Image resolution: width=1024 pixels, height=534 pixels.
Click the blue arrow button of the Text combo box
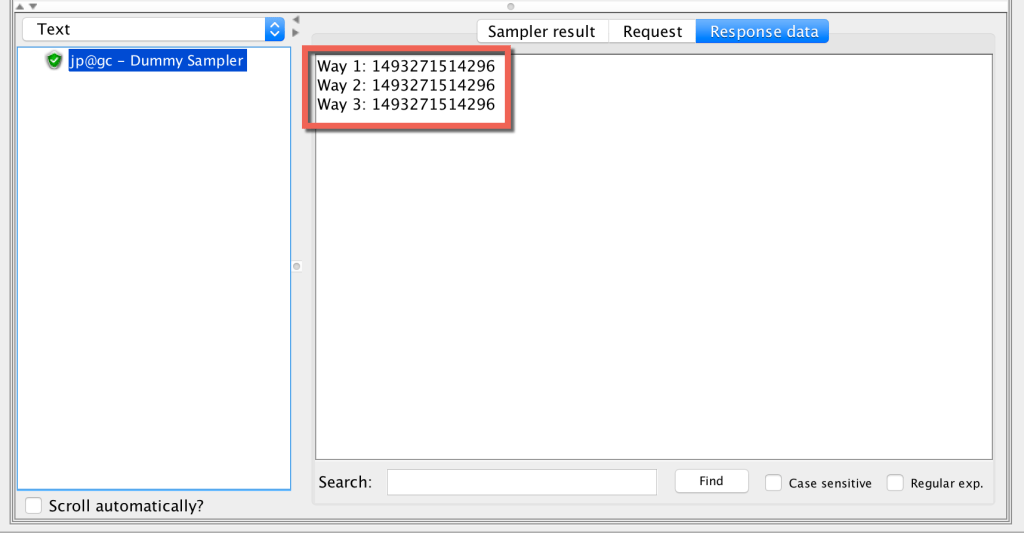[x=275, y=30]
